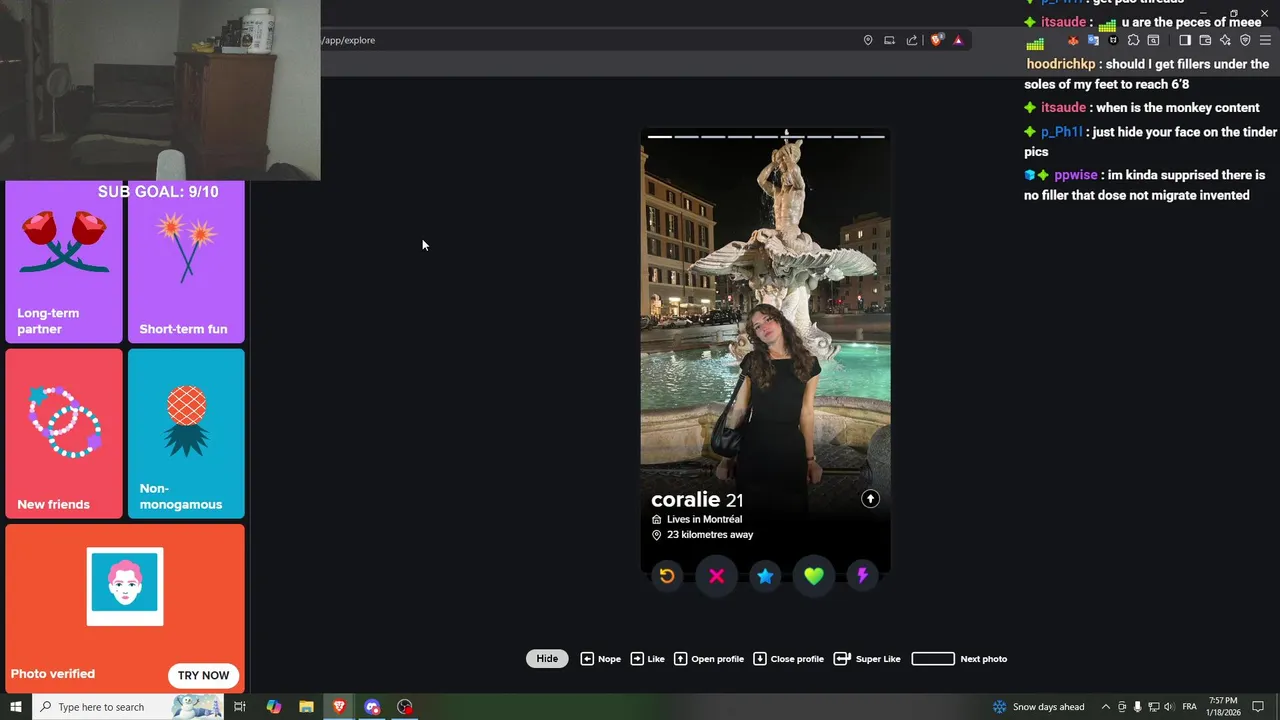This screenshot has height=720, width=1280.
Task: Open the extensions puzzle-piece menu
Action: (1133, 41)
